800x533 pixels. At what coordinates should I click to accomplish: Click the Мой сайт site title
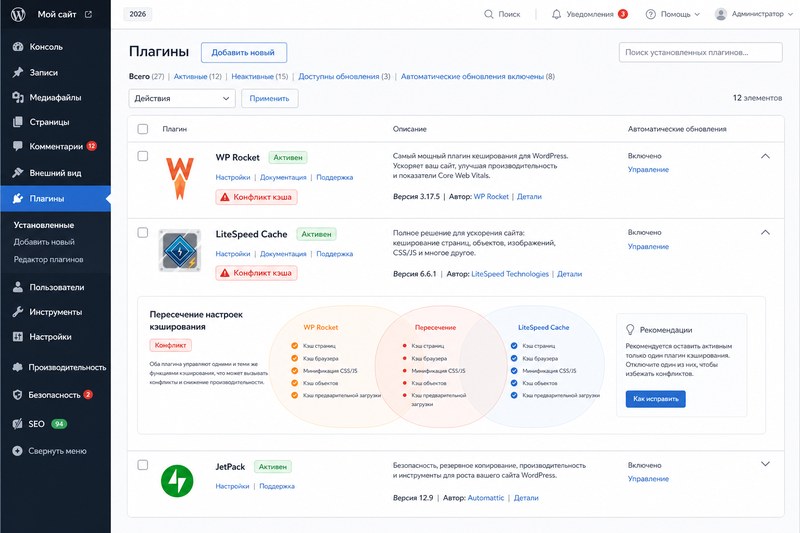click(57, 14)
